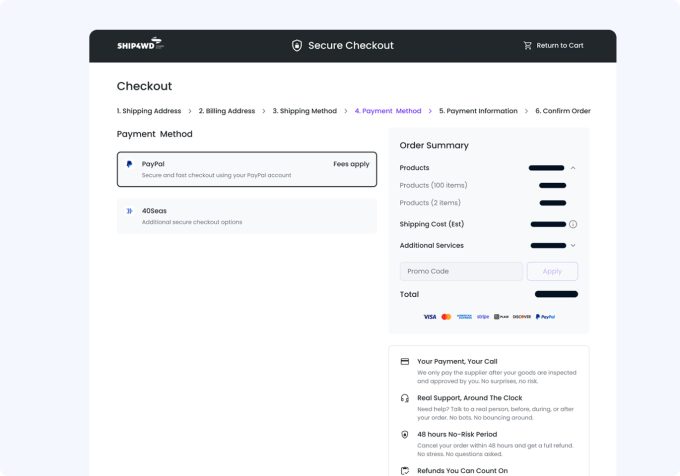
Task: Click '48 hours No-Risk Period' heading
Action: coord(457,434)
